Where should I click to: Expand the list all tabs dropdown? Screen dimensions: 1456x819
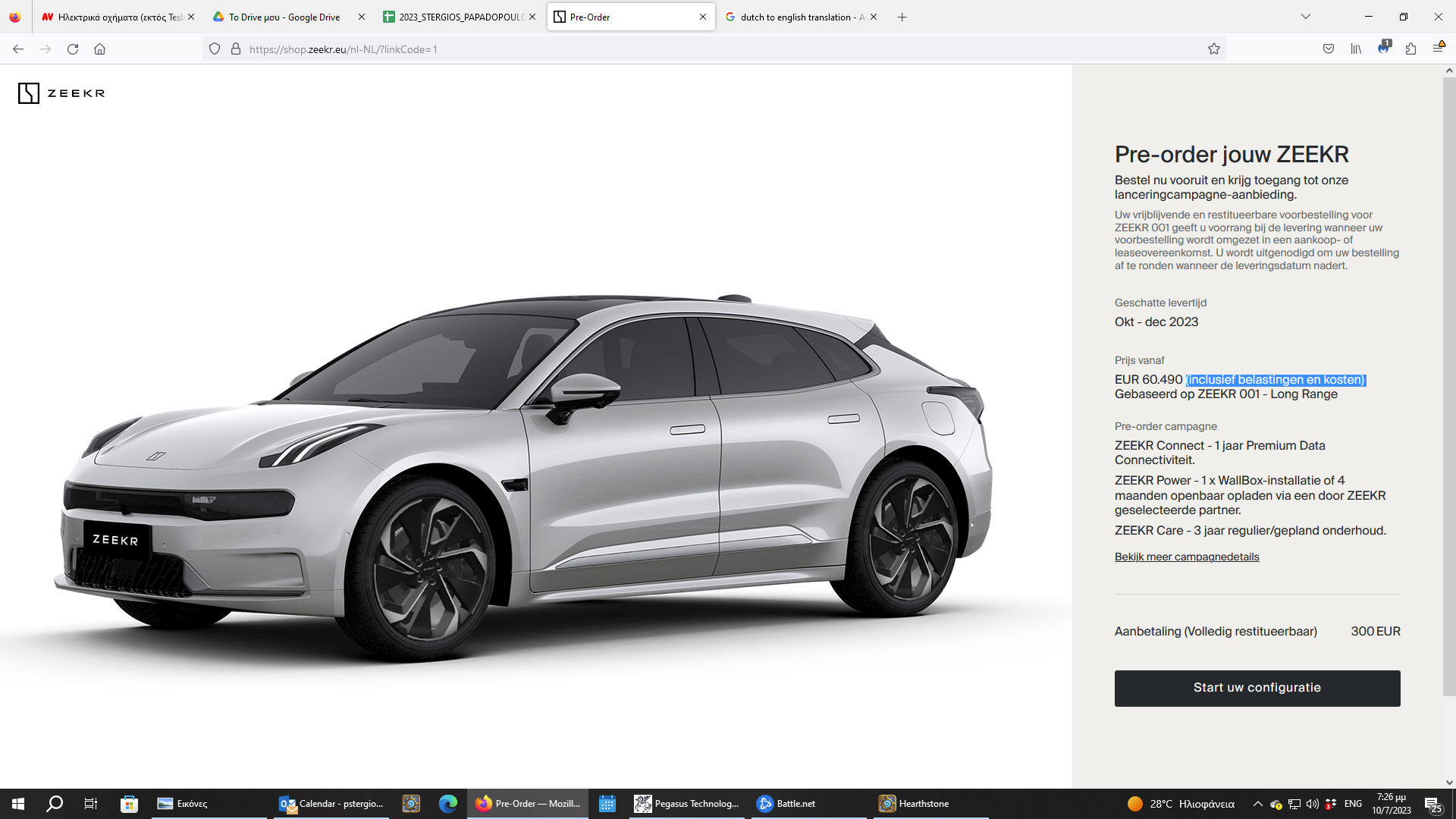point(1306,17)
